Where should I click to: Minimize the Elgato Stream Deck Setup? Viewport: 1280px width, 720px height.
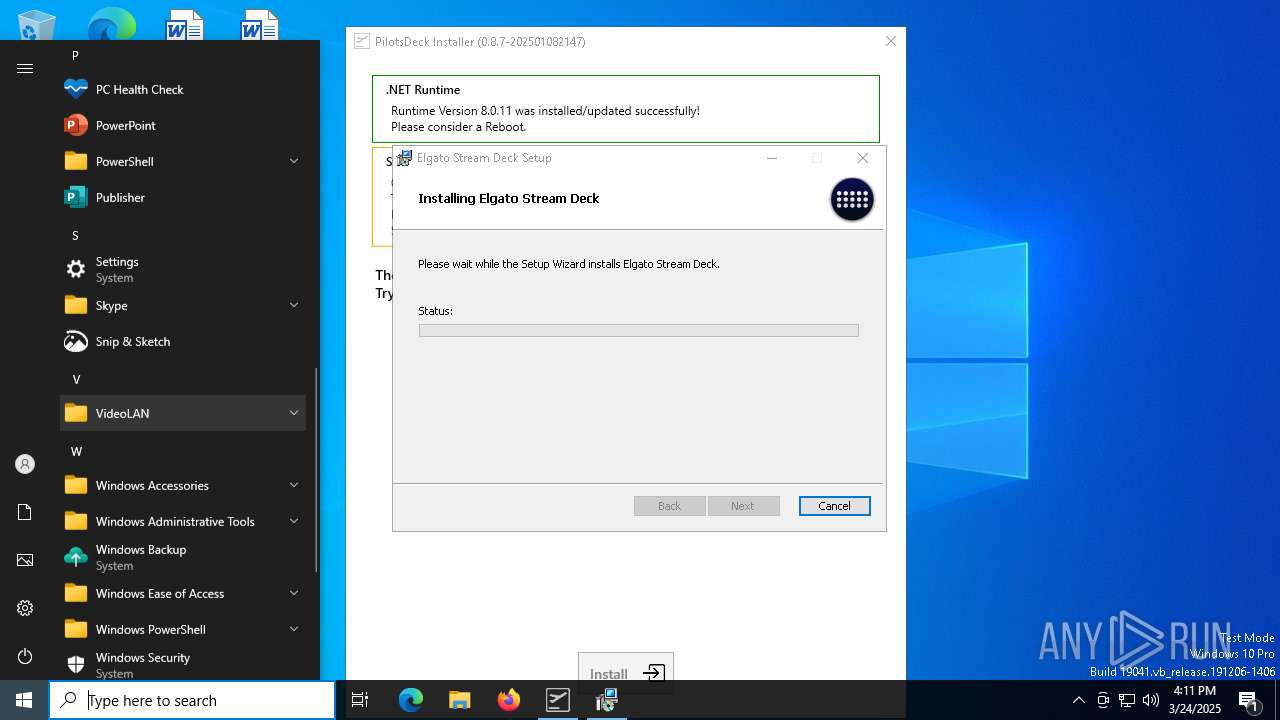772,158
